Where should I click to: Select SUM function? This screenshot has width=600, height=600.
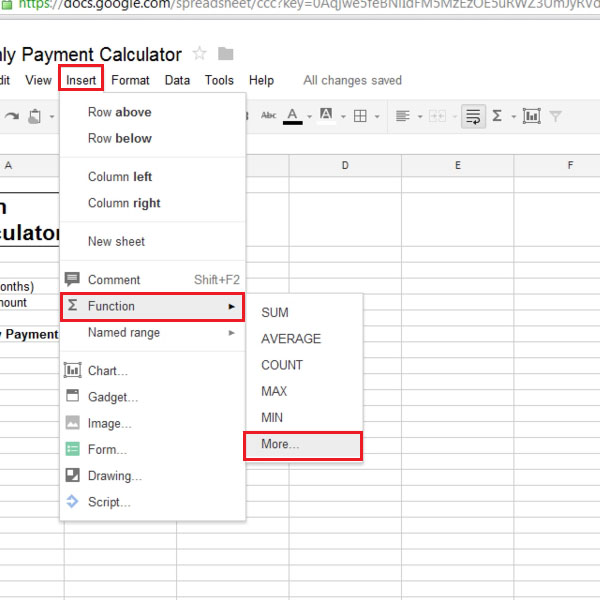[304, 312]
